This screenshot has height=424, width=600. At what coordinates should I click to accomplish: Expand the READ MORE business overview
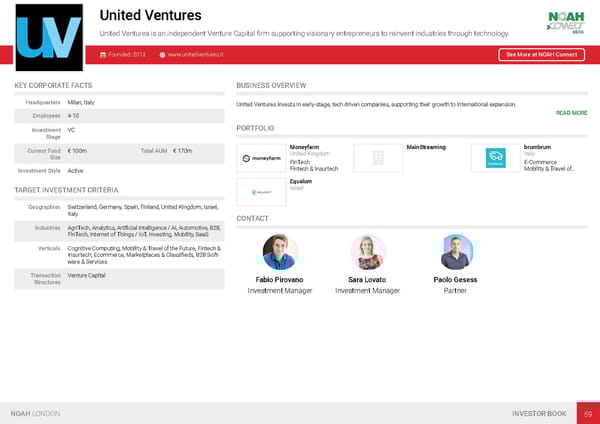(x=571, y=113)
